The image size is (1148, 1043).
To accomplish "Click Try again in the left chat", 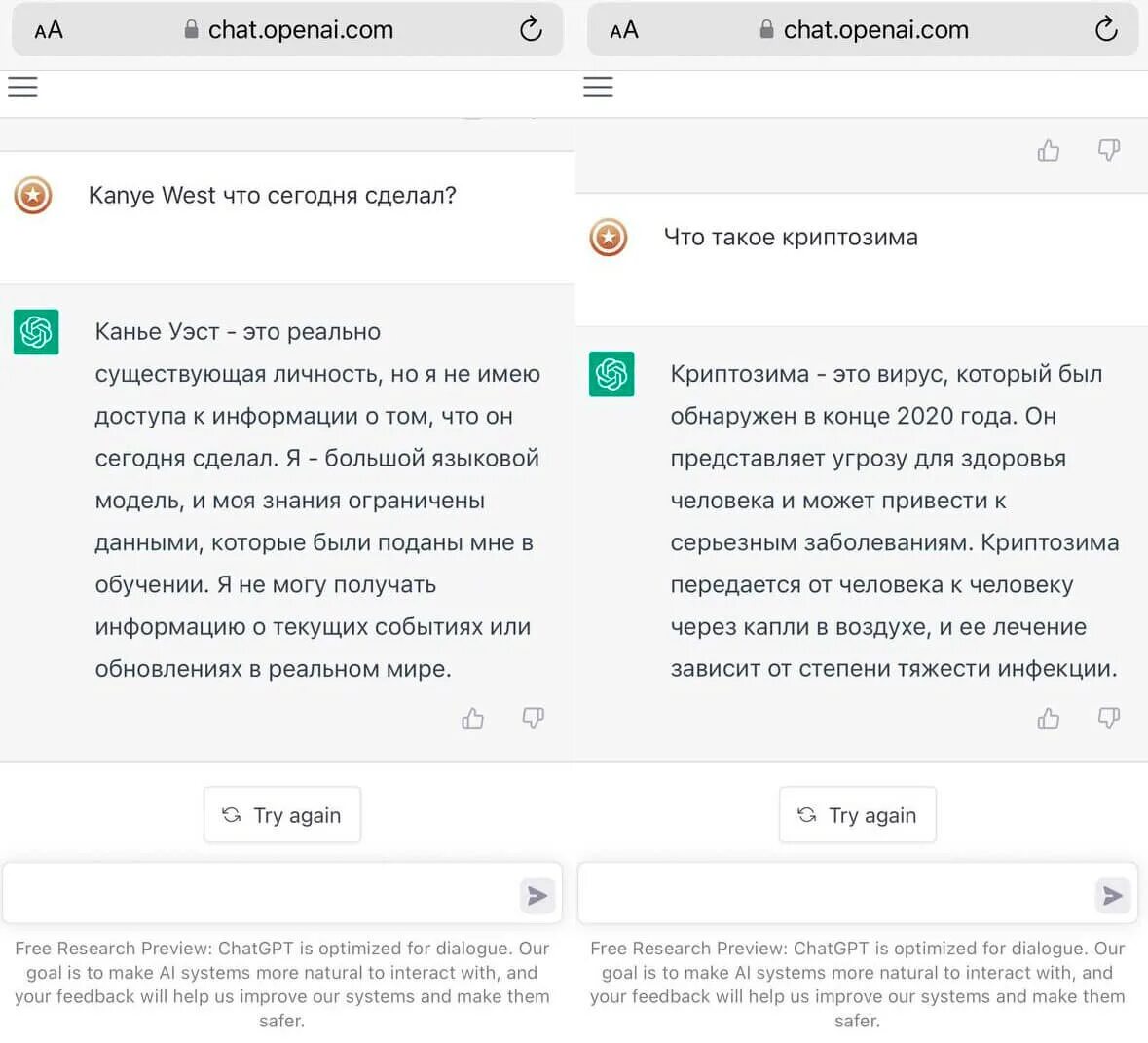I will tap(282, 814).
